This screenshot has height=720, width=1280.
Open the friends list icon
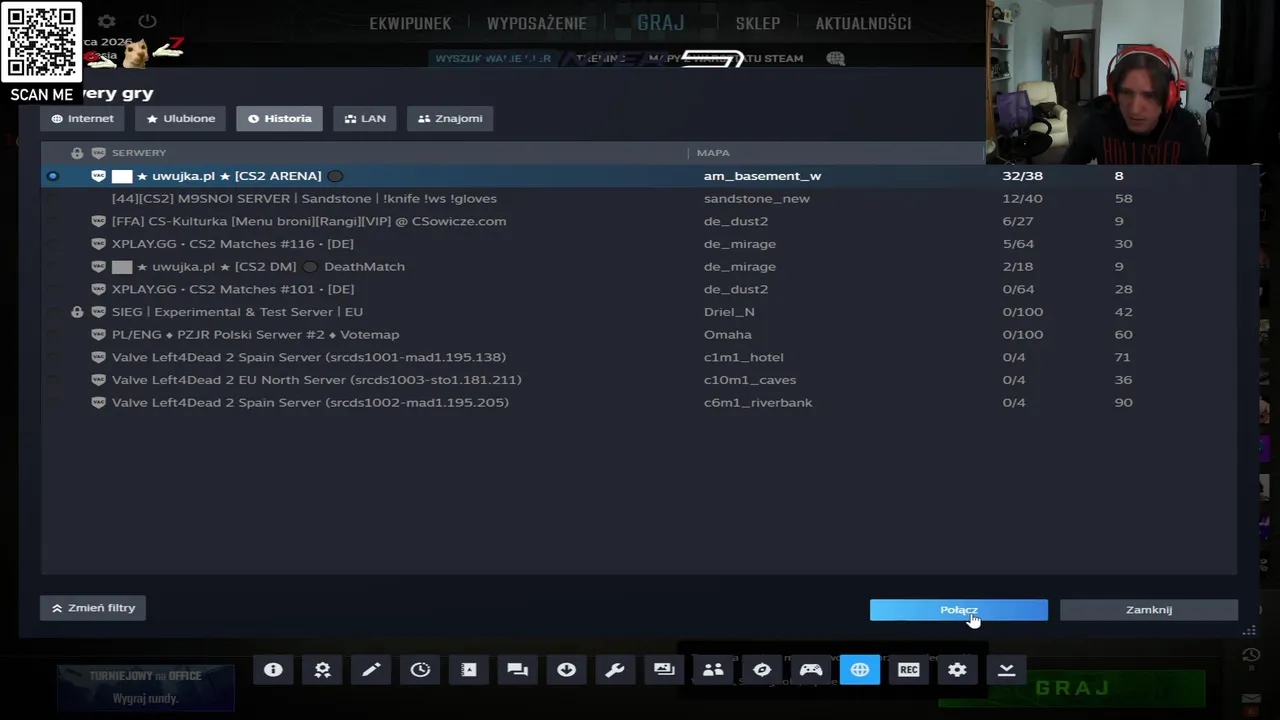coord(713,670)
